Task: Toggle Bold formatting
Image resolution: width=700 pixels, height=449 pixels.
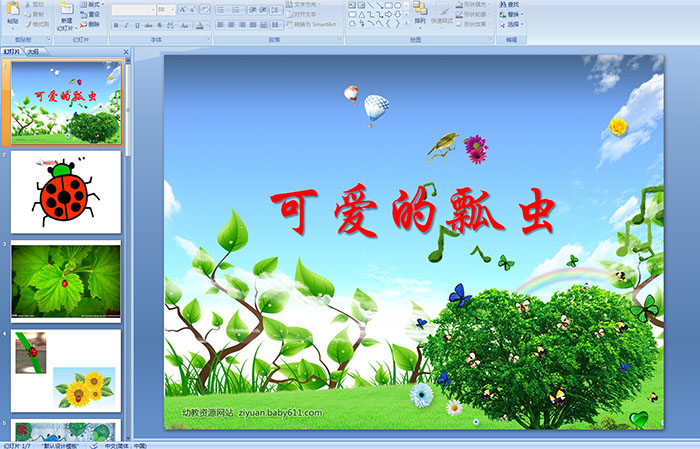Action: (115, 24)
